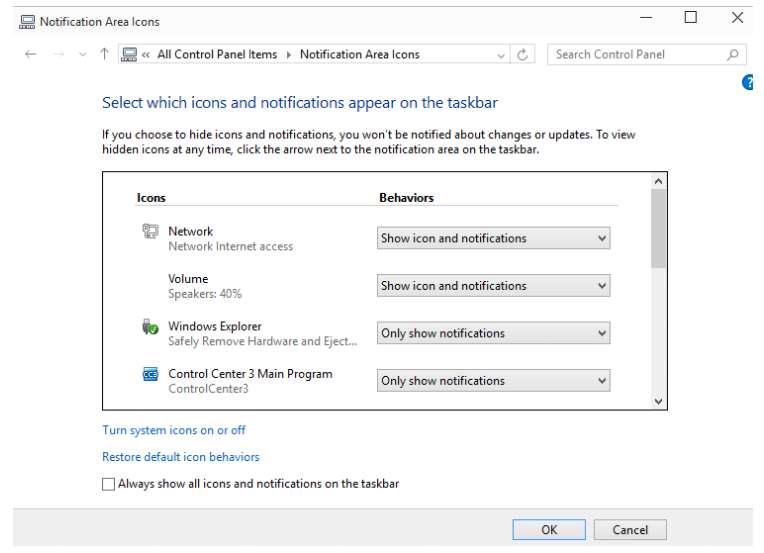This screenshot has width=764, height=553.
Task: Click the Windows Explorer safely remove icon
Action: click(x=150, y=327)
